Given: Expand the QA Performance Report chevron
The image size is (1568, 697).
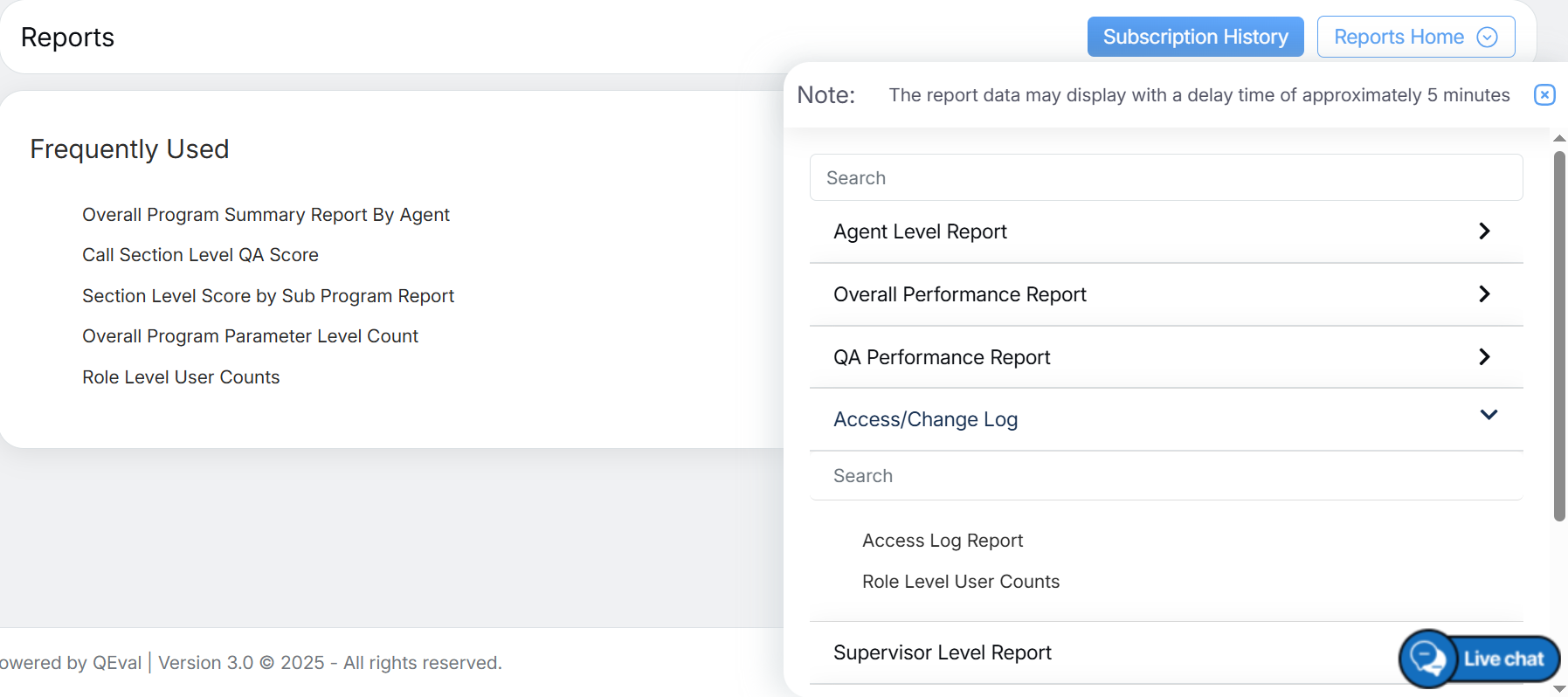Looking at the screenshot, I should pyautogui.click(x=1483, y=357).
